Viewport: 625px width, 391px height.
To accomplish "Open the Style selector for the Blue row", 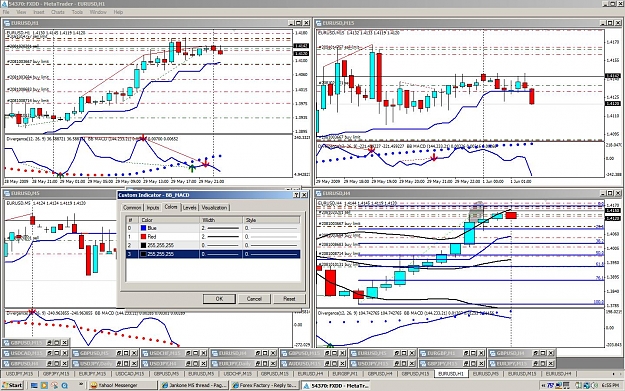I will [271, 228].
